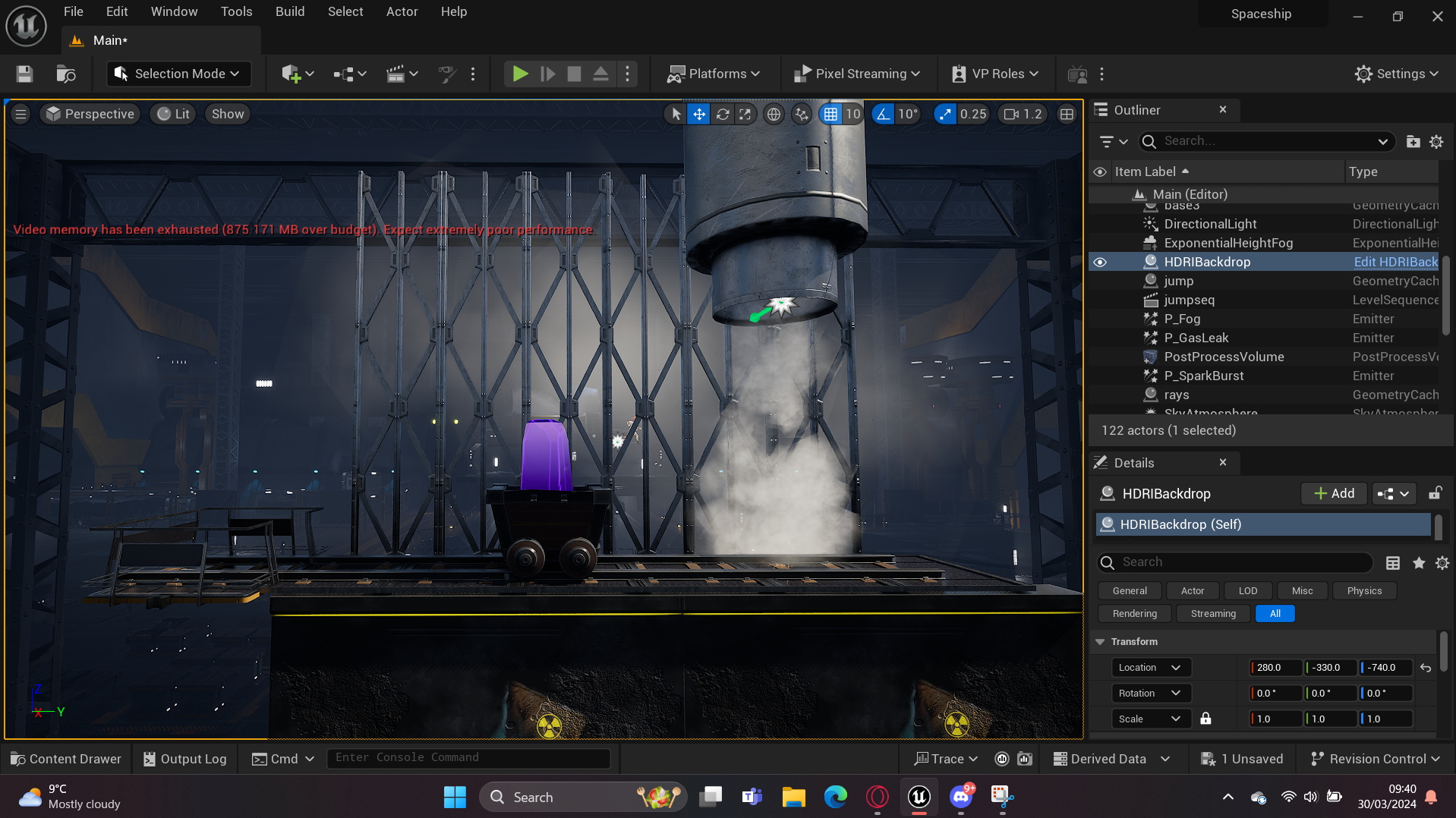Toggle grid snapping in the viewport
Viewport: 1456px width, 818px height.
coord(830,114)
